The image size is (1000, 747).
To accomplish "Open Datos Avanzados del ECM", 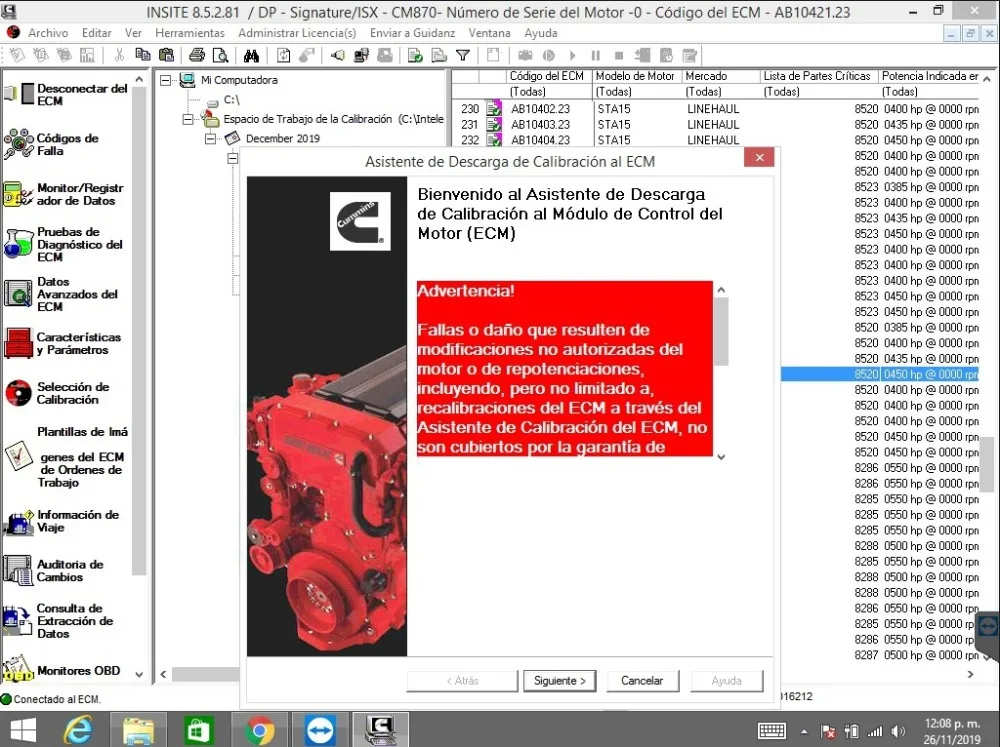I will 61,293.
